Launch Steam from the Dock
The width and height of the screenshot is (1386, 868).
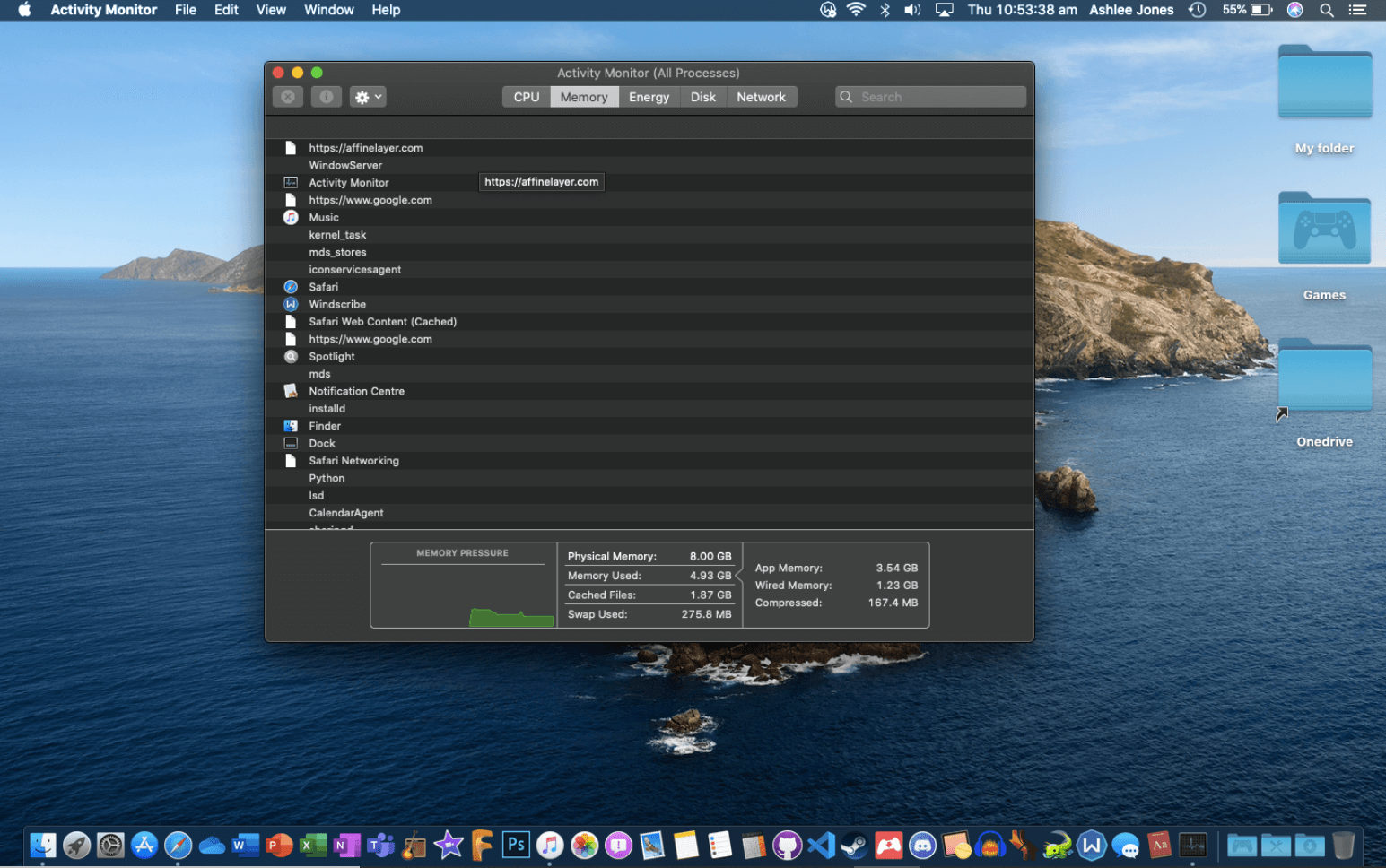coord(854,844)
